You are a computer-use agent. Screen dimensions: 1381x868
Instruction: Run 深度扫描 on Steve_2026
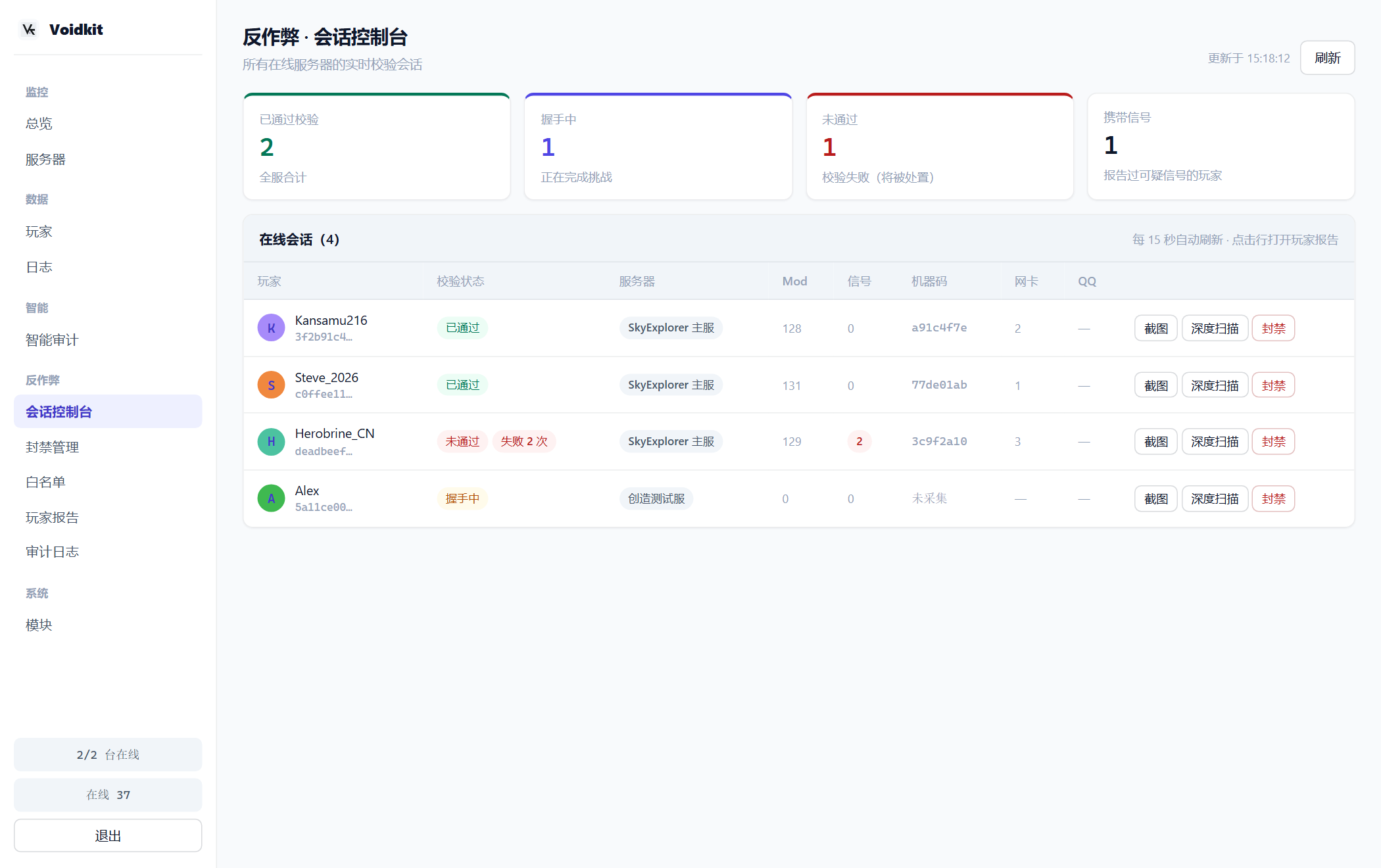(x=1215, y=385)
